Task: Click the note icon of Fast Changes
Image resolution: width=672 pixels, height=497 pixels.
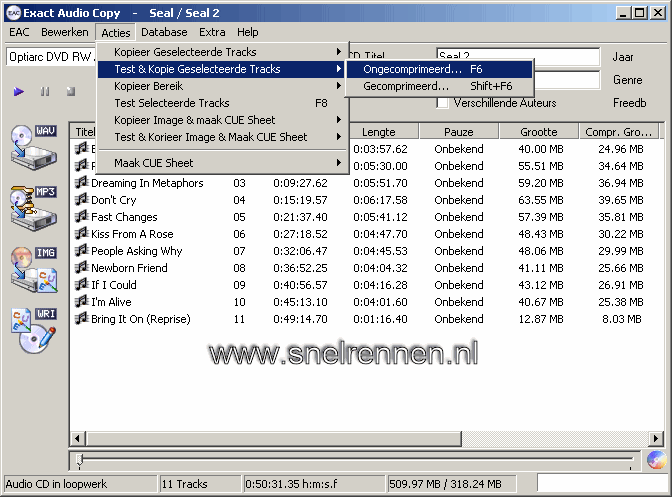Action: coord(81,217)
